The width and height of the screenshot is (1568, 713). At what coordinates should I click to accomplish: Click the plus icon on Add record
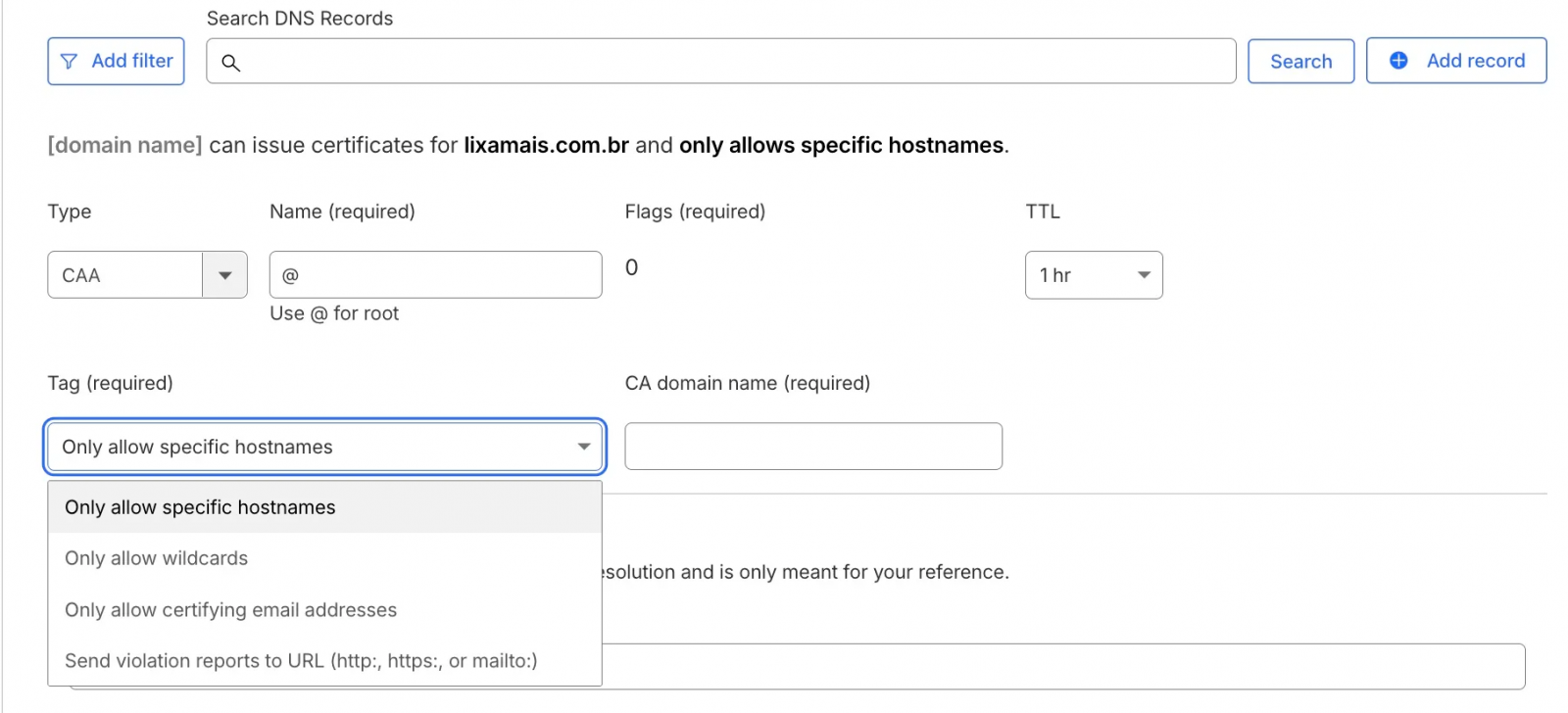click(x=1398, y=61)
